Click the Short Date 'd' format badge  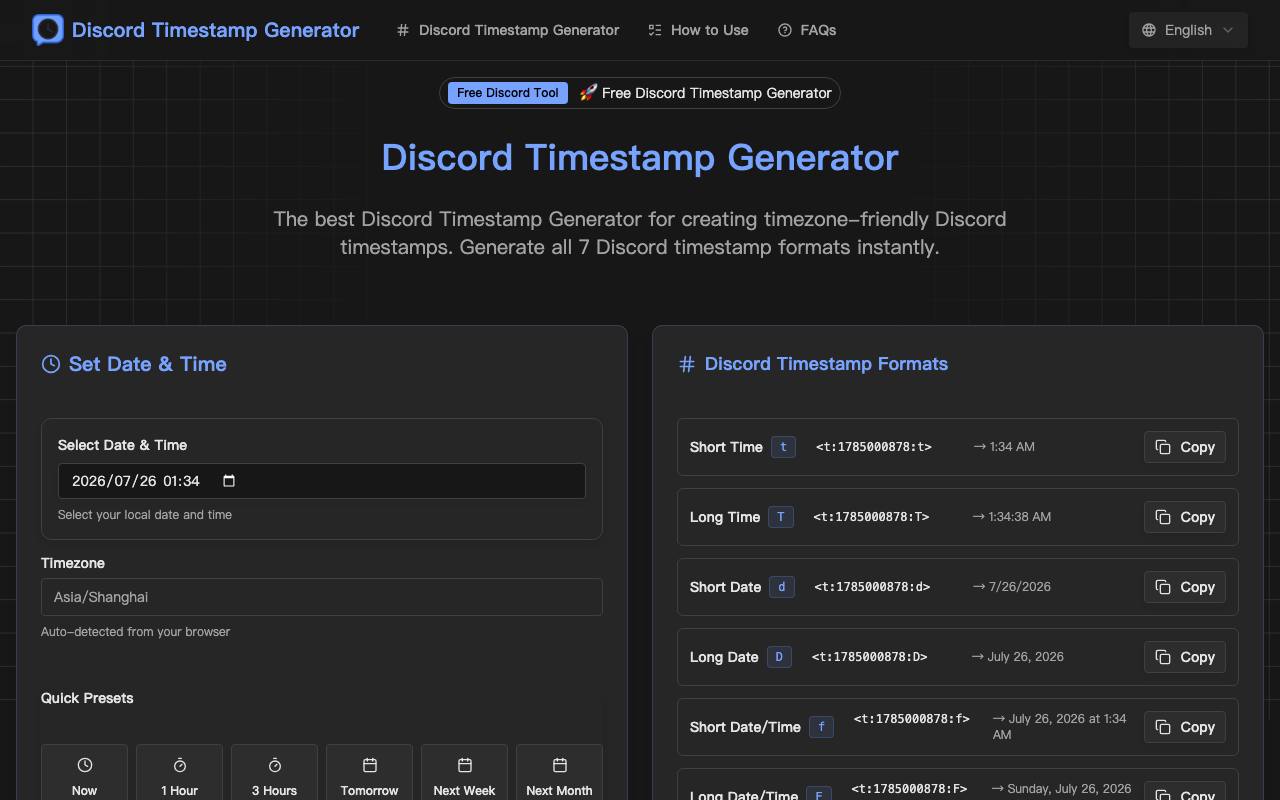point(782,587)
